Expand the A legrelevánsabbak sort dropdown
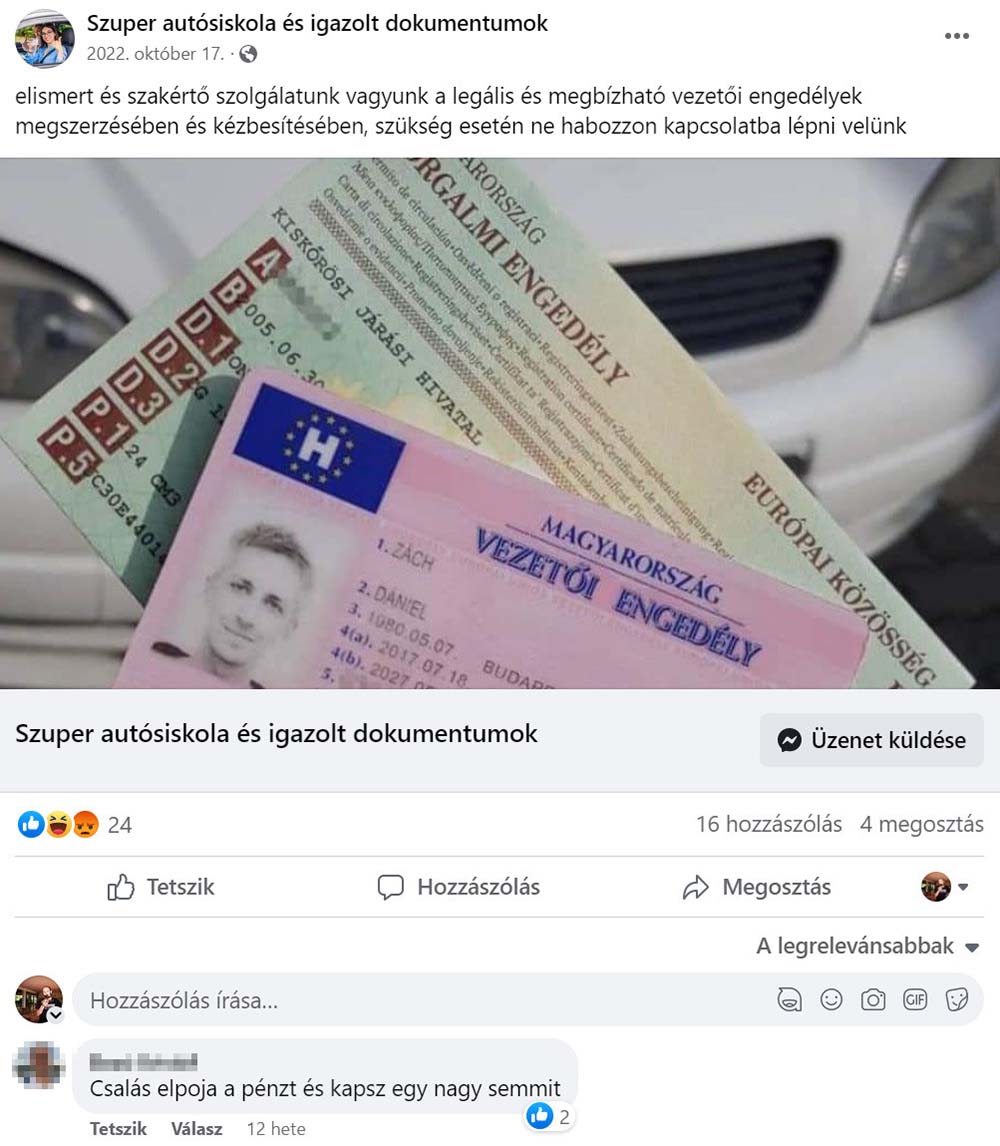This screenshot has width=1000, height=1146. tap(868, 946)
